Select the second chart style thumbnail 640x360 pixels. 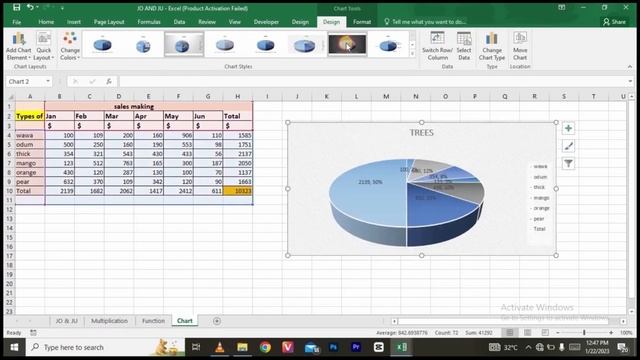[143, 44]
